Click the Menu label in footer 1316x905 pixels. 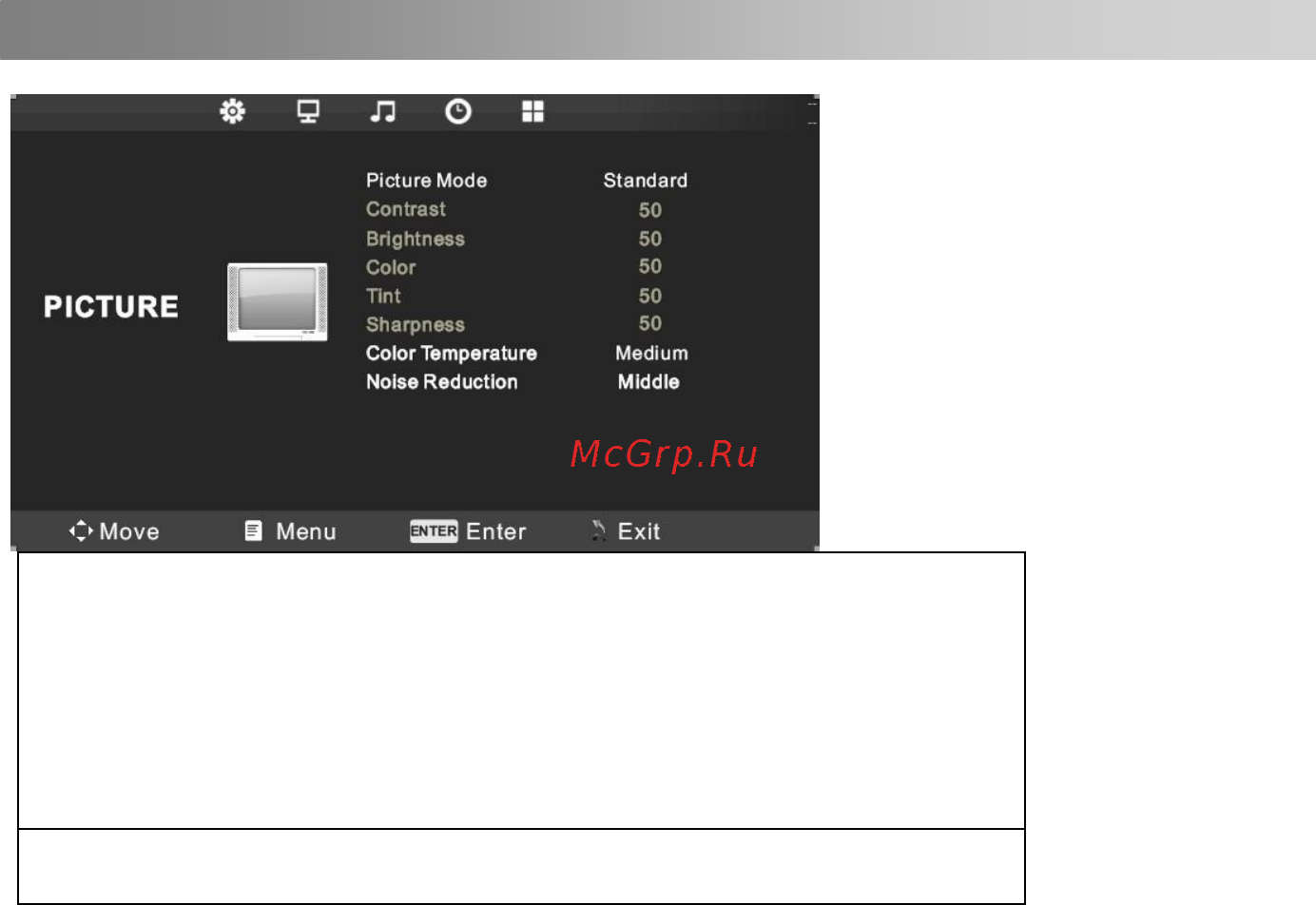tap(306, 531)
